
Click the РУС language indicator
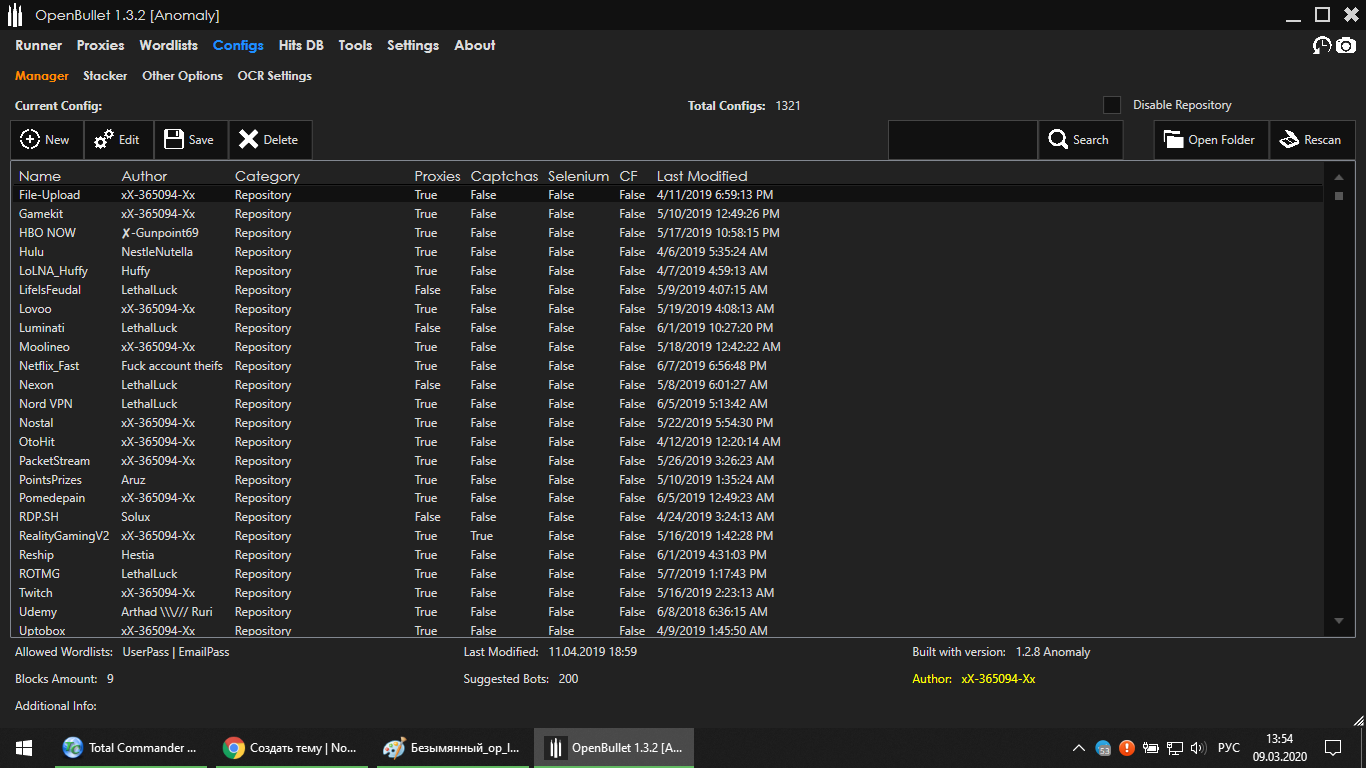tap(1229, 748)
